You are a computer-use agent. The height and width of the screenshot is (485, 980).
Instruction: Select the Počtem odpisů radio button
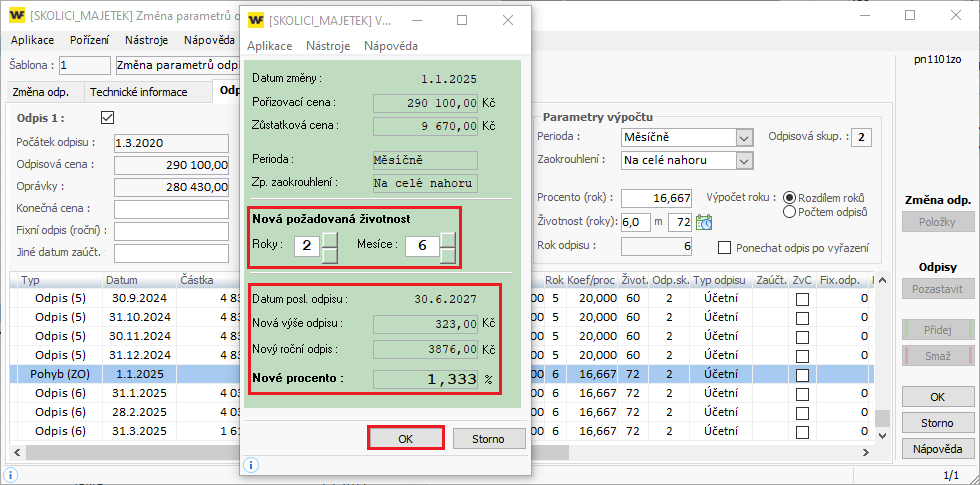click(790, 212)
